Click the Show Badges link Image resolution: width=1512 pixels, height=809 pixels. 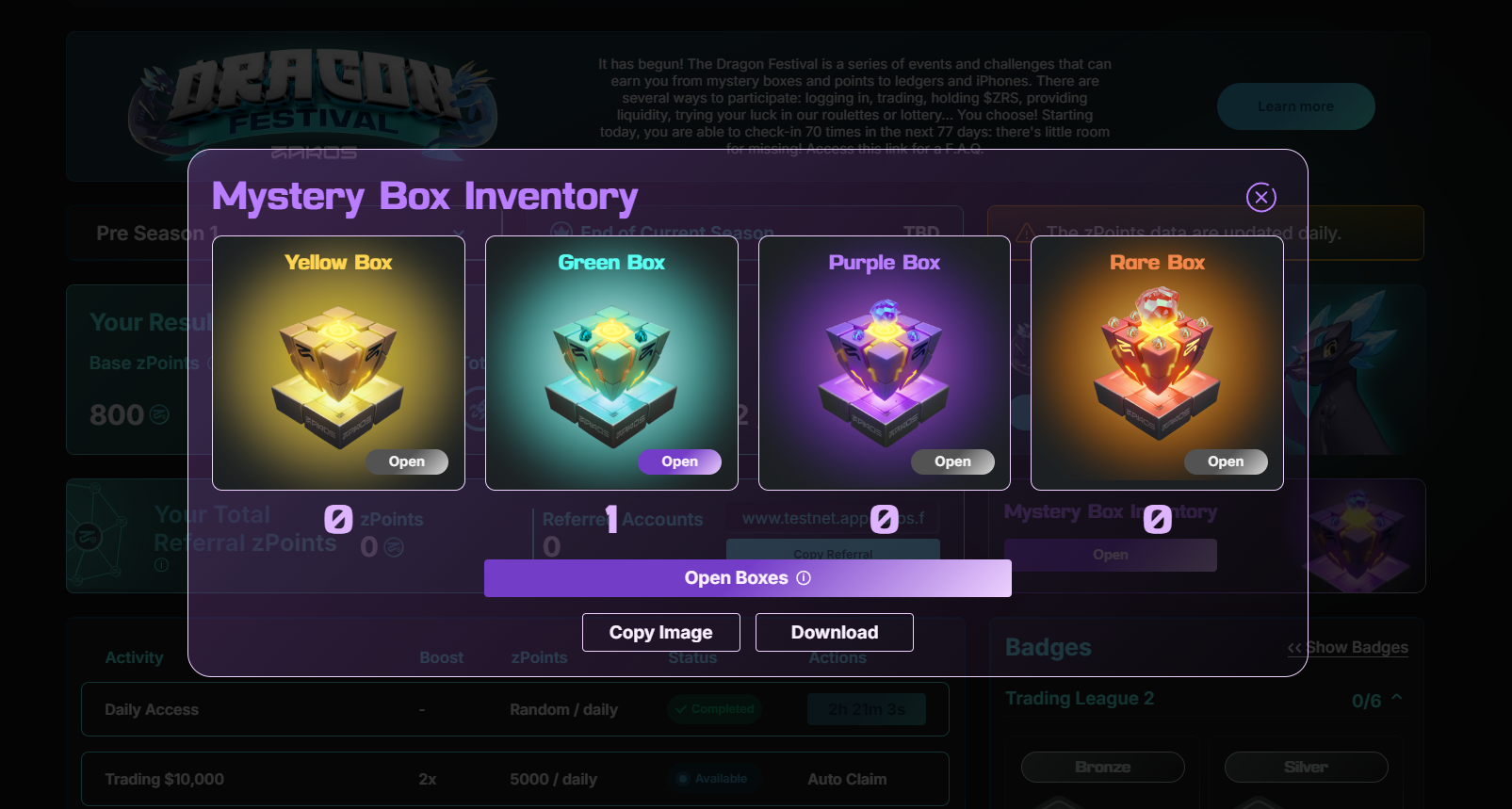[1348, 647]
